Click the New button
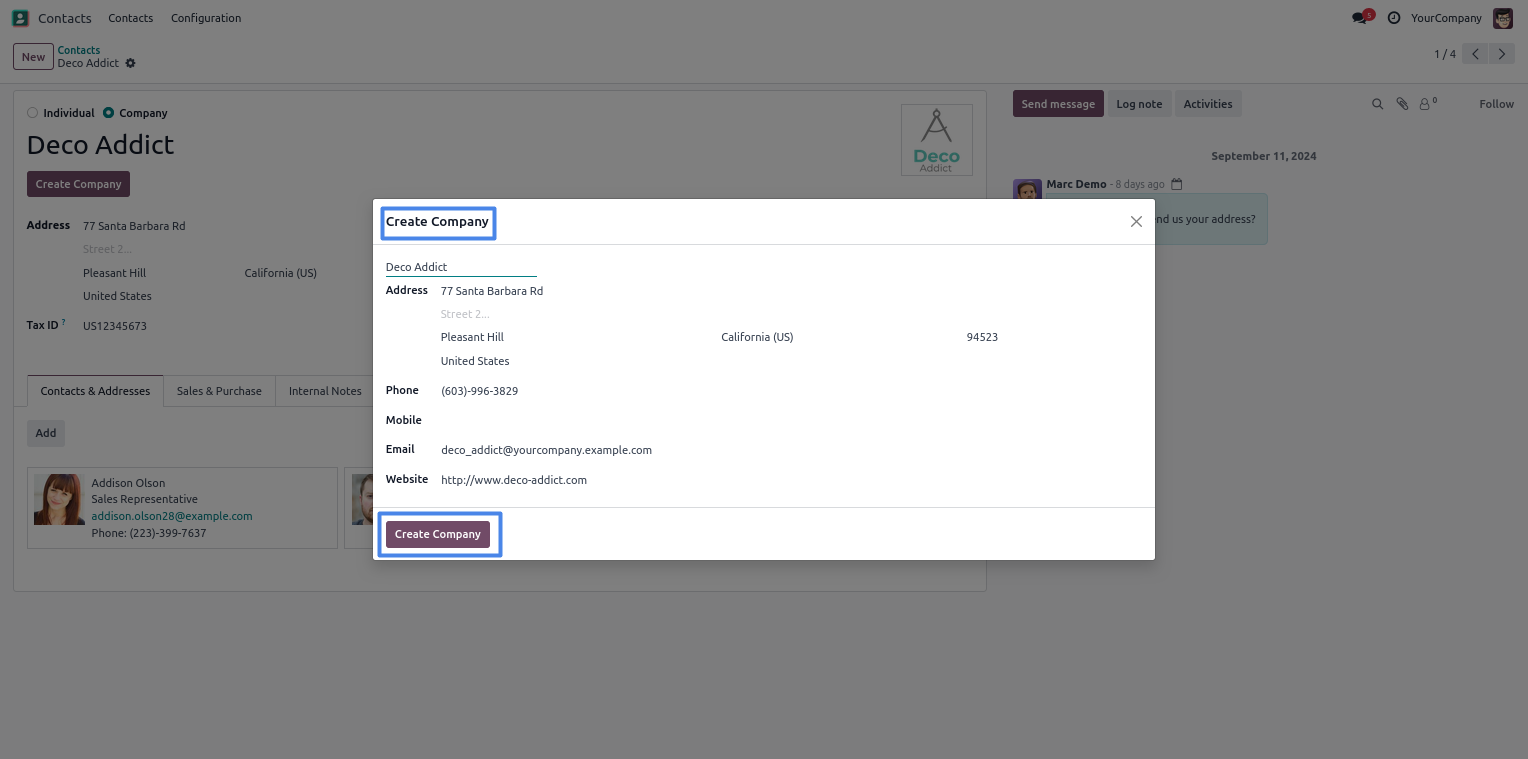This screenshot has width=1528, height=759. point(33,57)
